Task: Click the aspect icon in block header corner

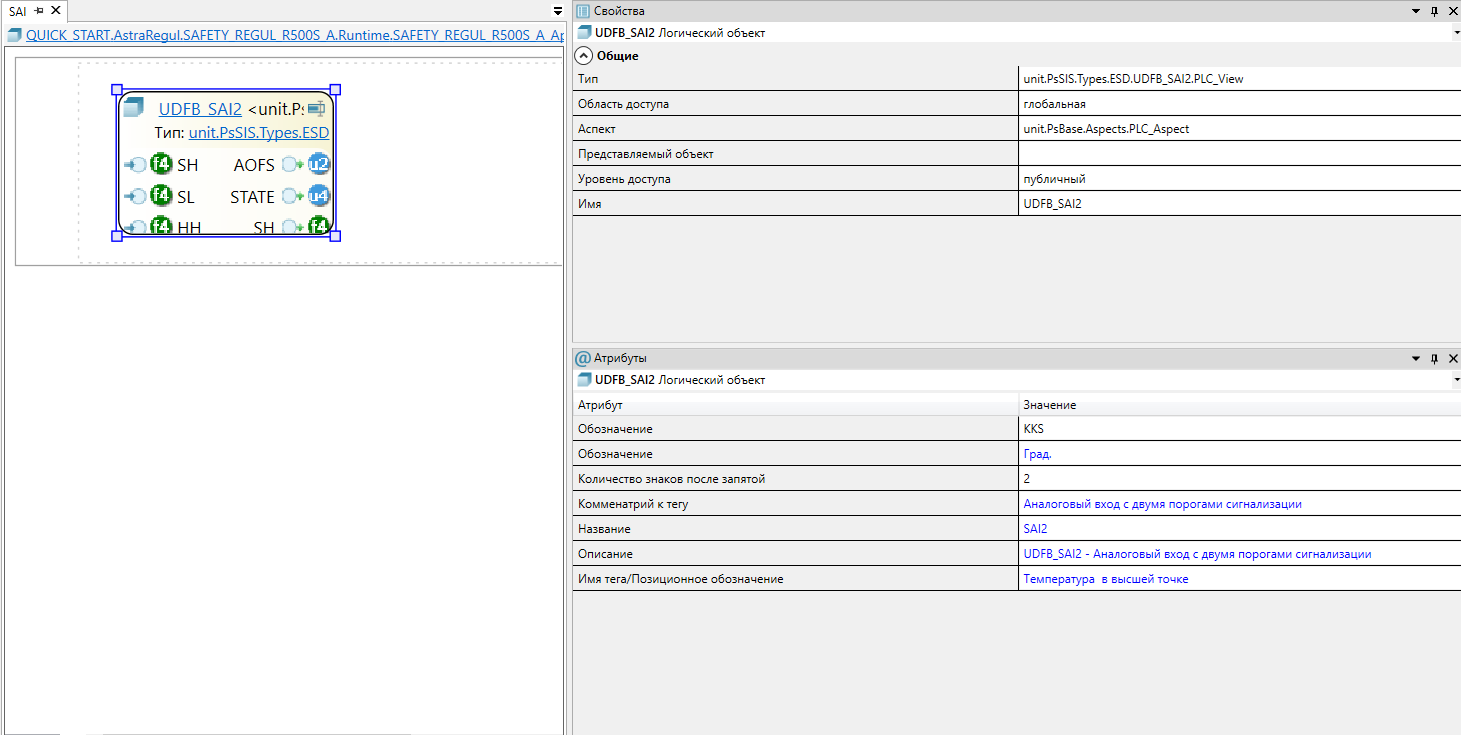Action: point(316,109)
